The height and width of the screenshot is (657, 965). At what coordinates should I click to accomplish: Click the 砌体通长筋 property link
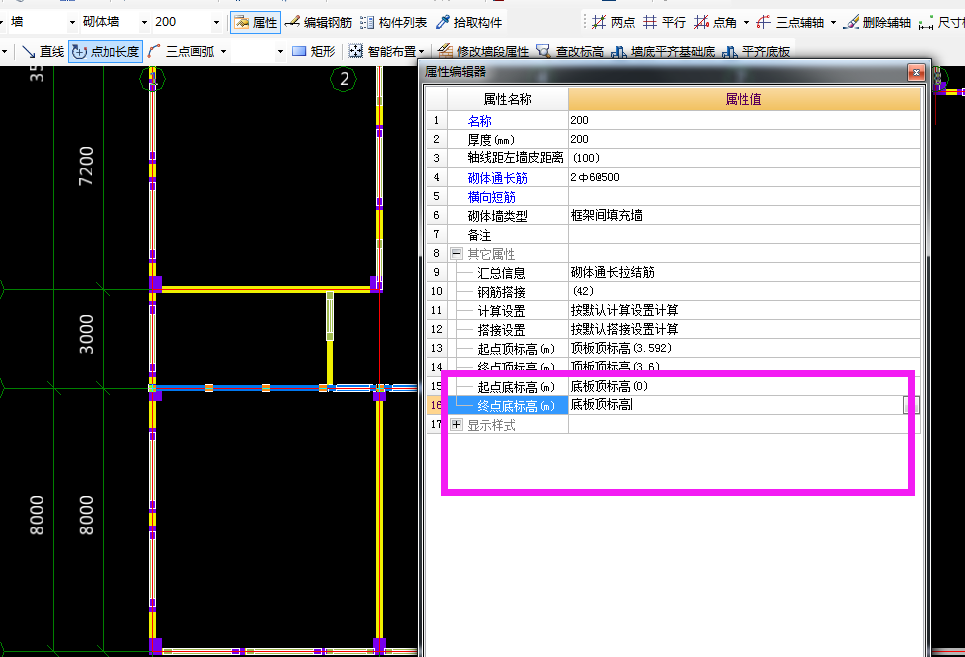click(497, 178)
